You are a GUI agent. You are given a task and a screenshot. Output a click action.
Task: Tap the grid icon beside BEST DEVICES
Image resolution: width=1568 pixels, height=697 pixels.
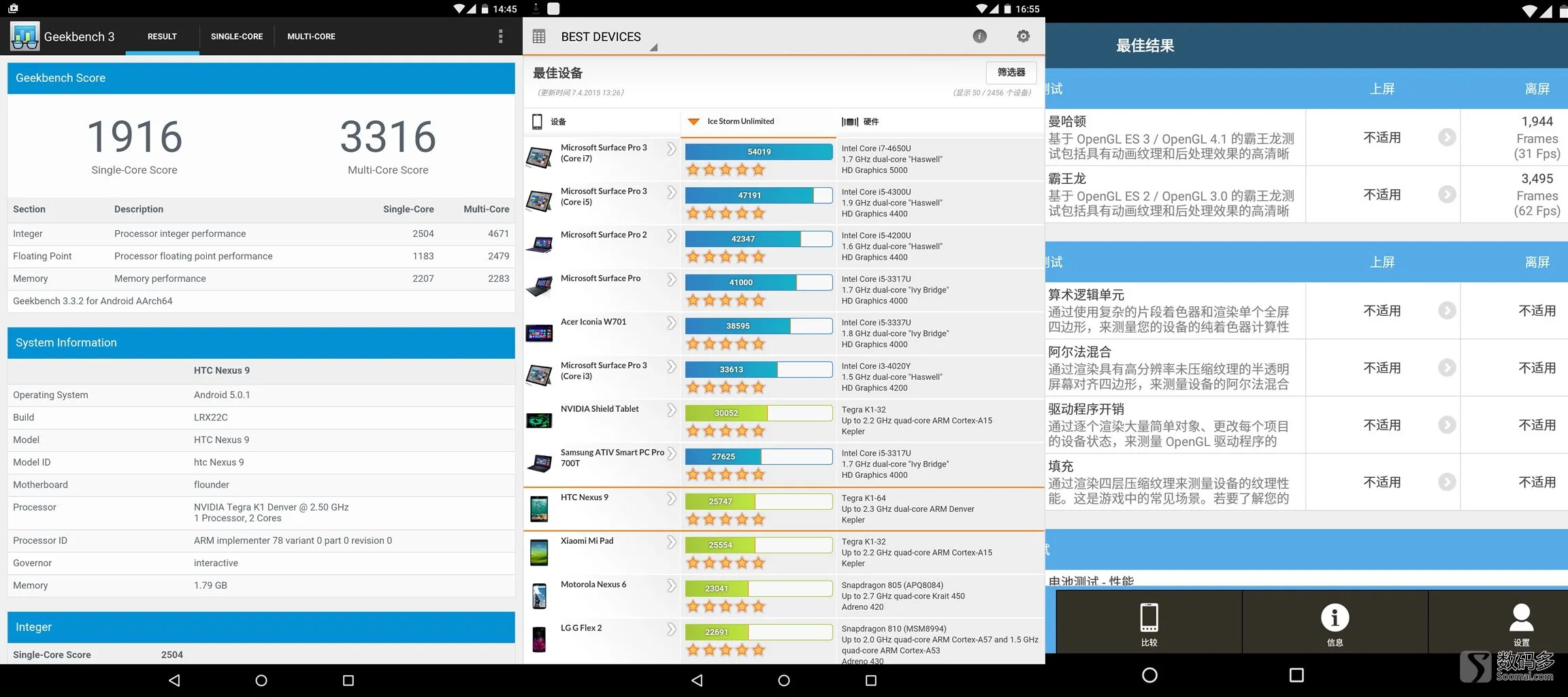coord(539,36)
